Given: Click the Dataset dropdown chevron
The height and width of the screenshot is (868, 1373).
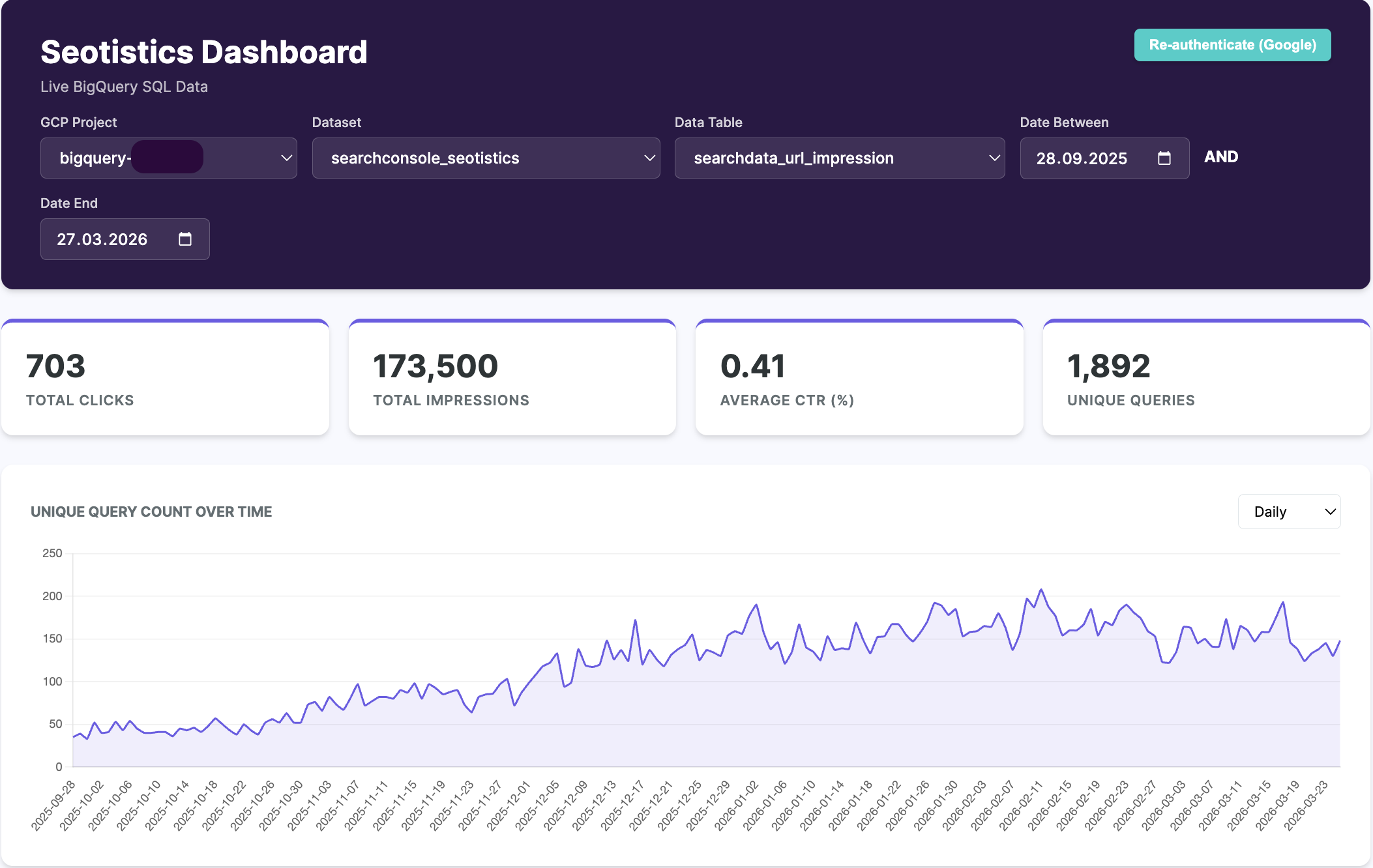Looking at the screenshot, I should 649,158.
